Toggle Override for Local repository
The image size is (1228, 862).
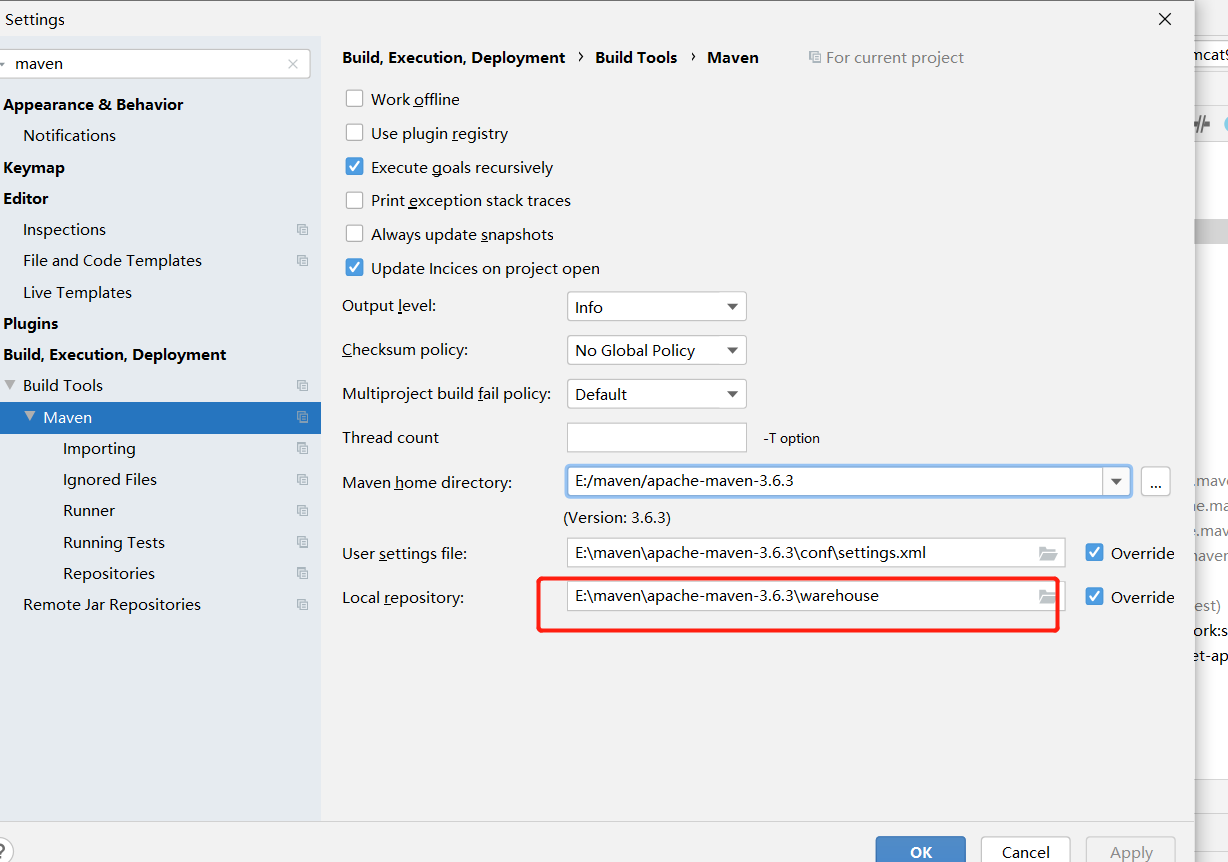tap(1094, 597)
